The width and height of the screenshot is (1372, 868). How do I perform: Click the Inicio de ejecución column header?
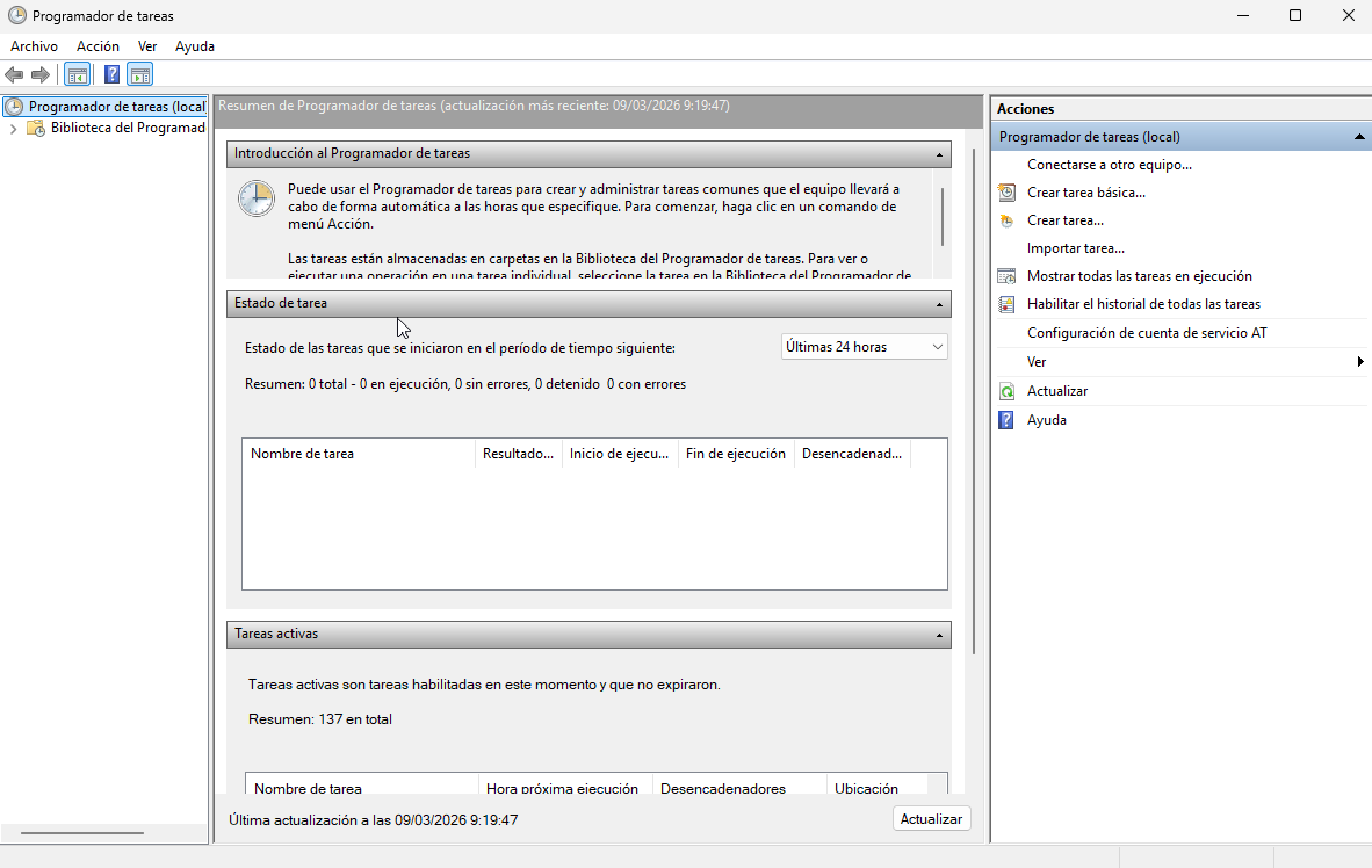(620, 454)
